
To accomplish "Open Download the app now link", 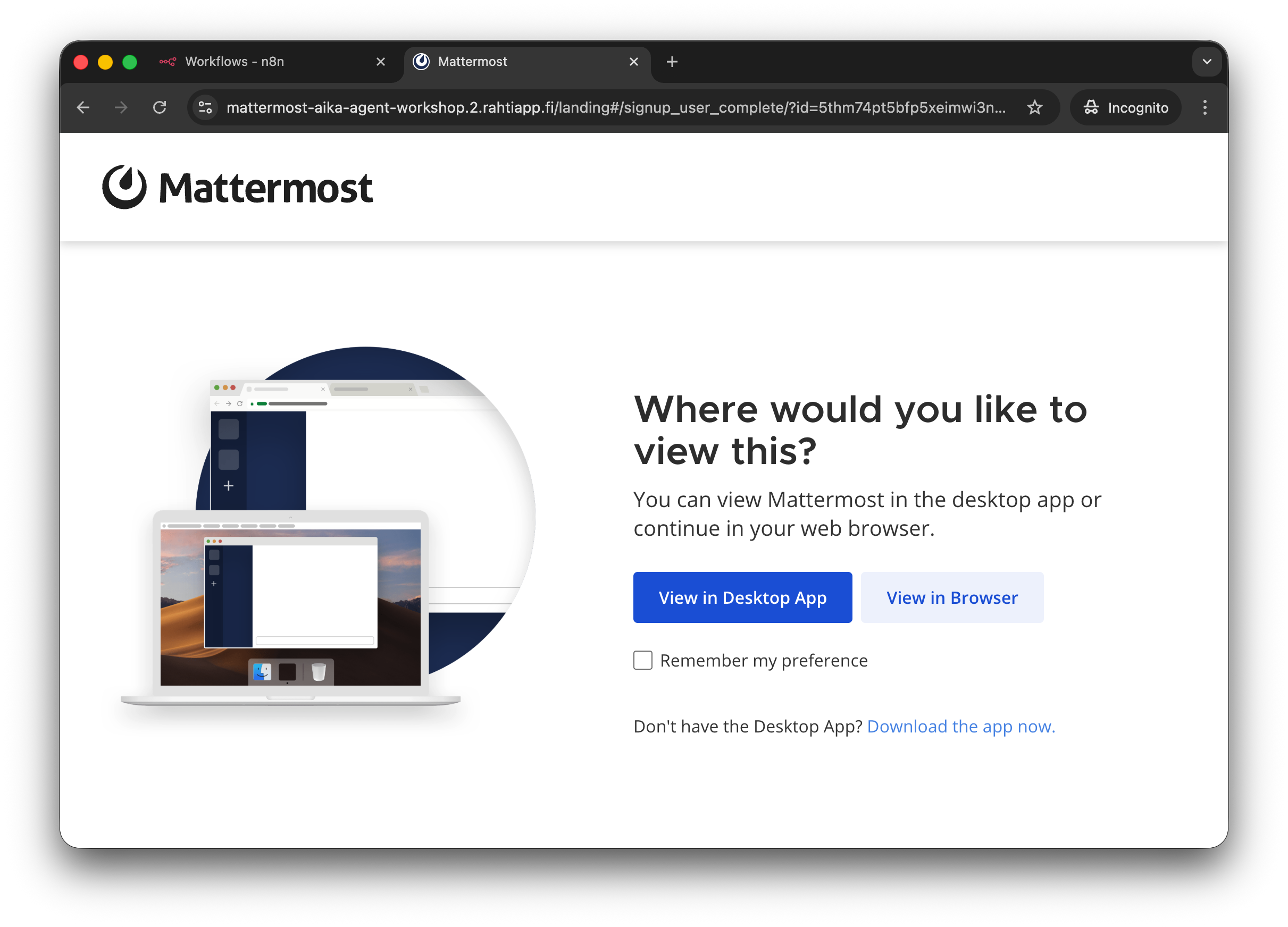I will tap(961, 726).
